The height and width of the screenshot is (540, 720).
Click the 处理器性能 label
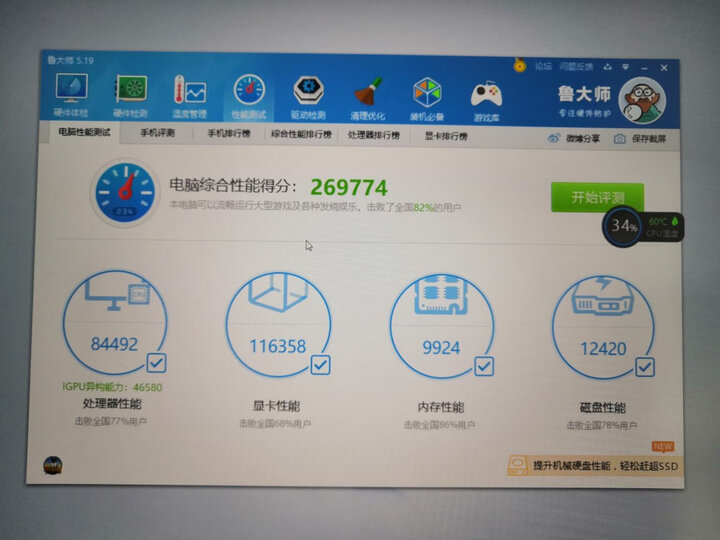click(112, 404)
